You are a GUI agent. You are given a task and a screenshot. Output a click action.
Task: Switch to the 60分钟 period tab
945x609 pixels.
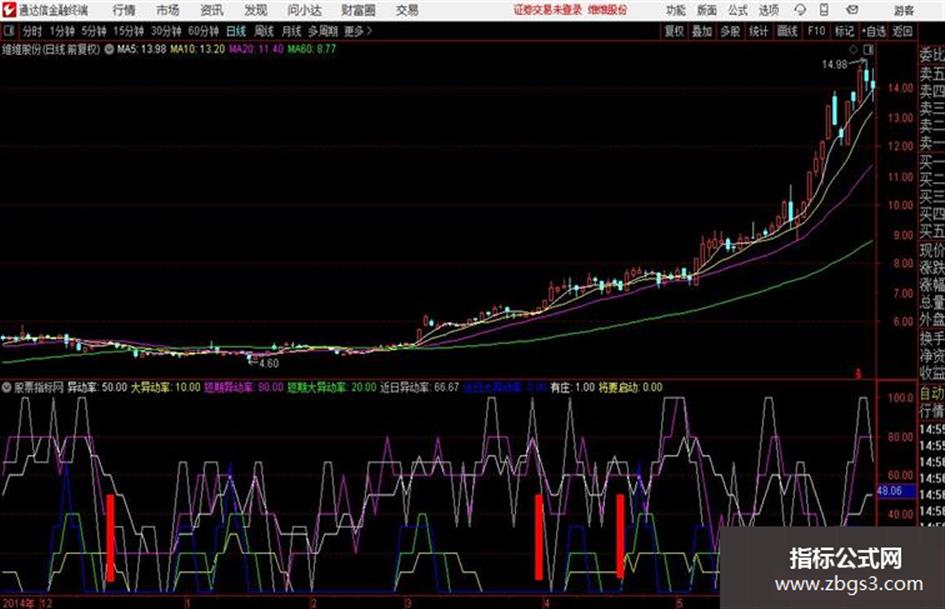pyautogui.click(x=203, y=31)
